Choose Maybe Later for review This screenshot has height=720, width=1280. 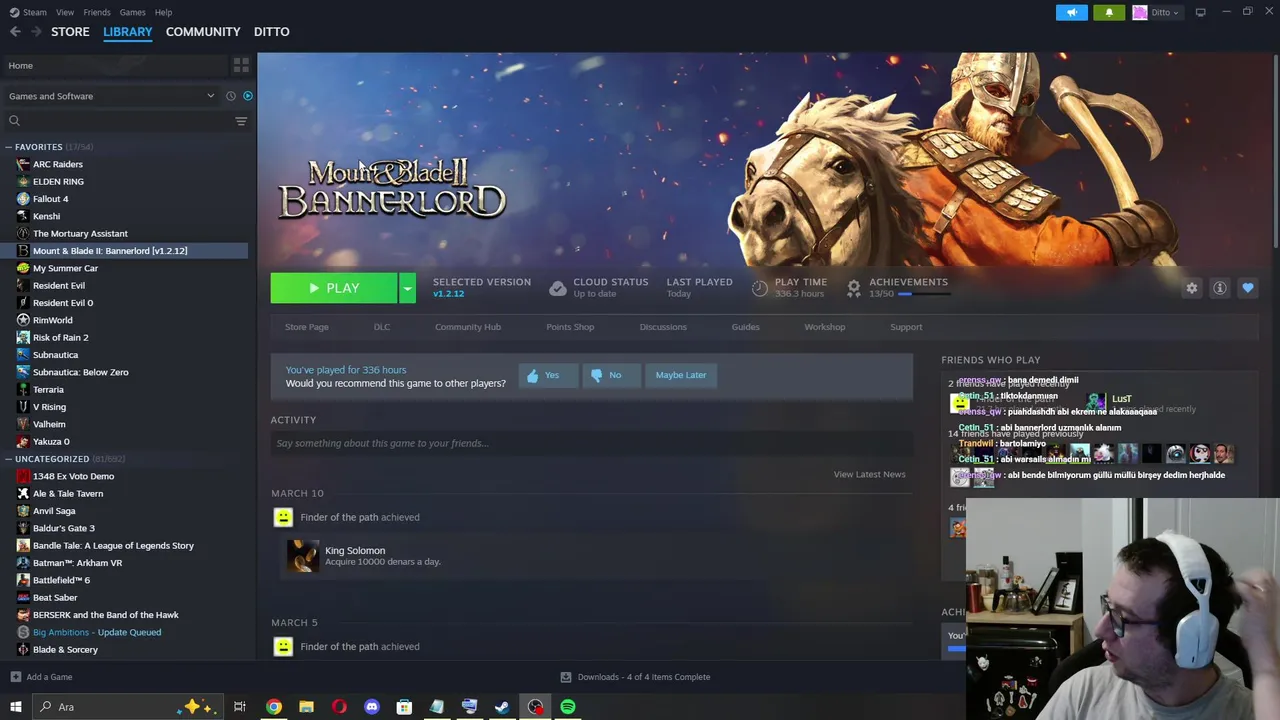[681, 375]
